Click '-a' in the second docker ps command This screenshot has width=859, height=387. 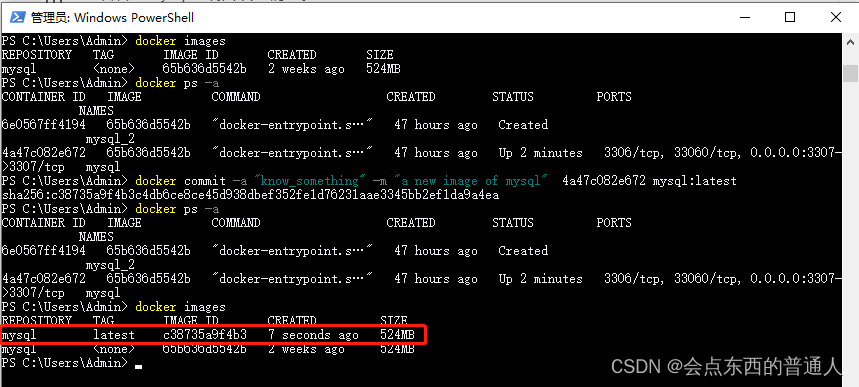click(211, 209)
